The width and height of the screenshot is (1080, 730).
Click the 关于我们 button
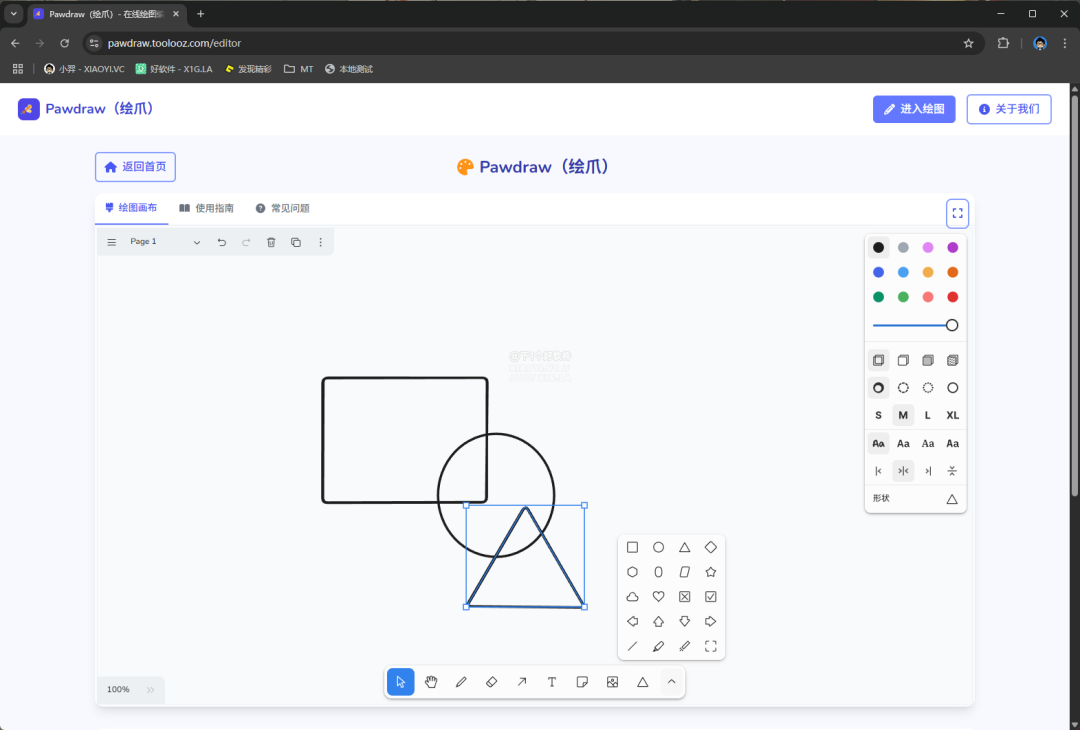(1009, 109)
